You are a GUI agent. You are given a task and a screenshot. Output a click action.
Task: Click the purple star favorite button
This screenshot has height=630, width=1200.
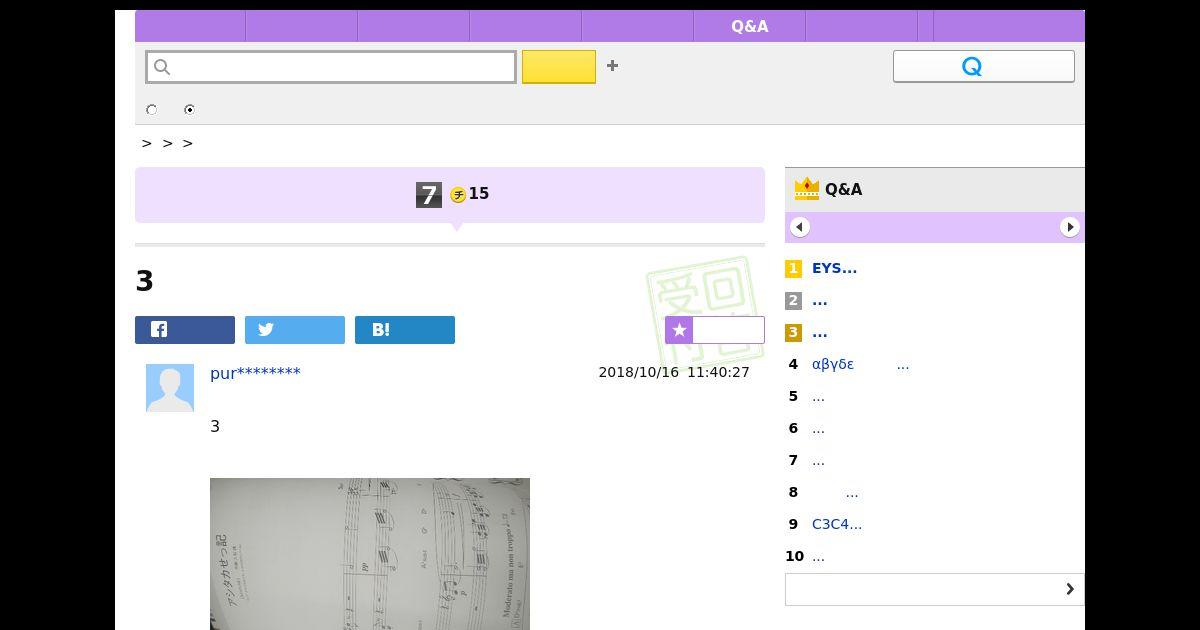[x=715, y=330]
